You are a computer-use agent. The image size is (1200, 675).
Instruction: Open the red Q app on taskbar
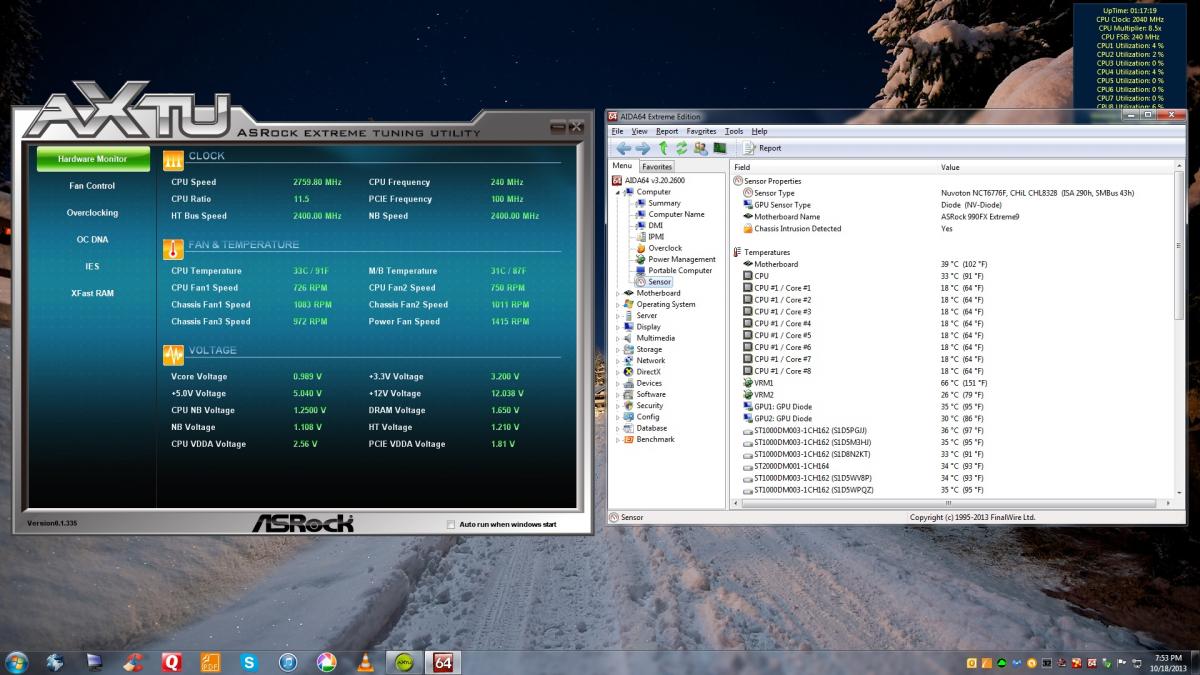coord(171,661)
